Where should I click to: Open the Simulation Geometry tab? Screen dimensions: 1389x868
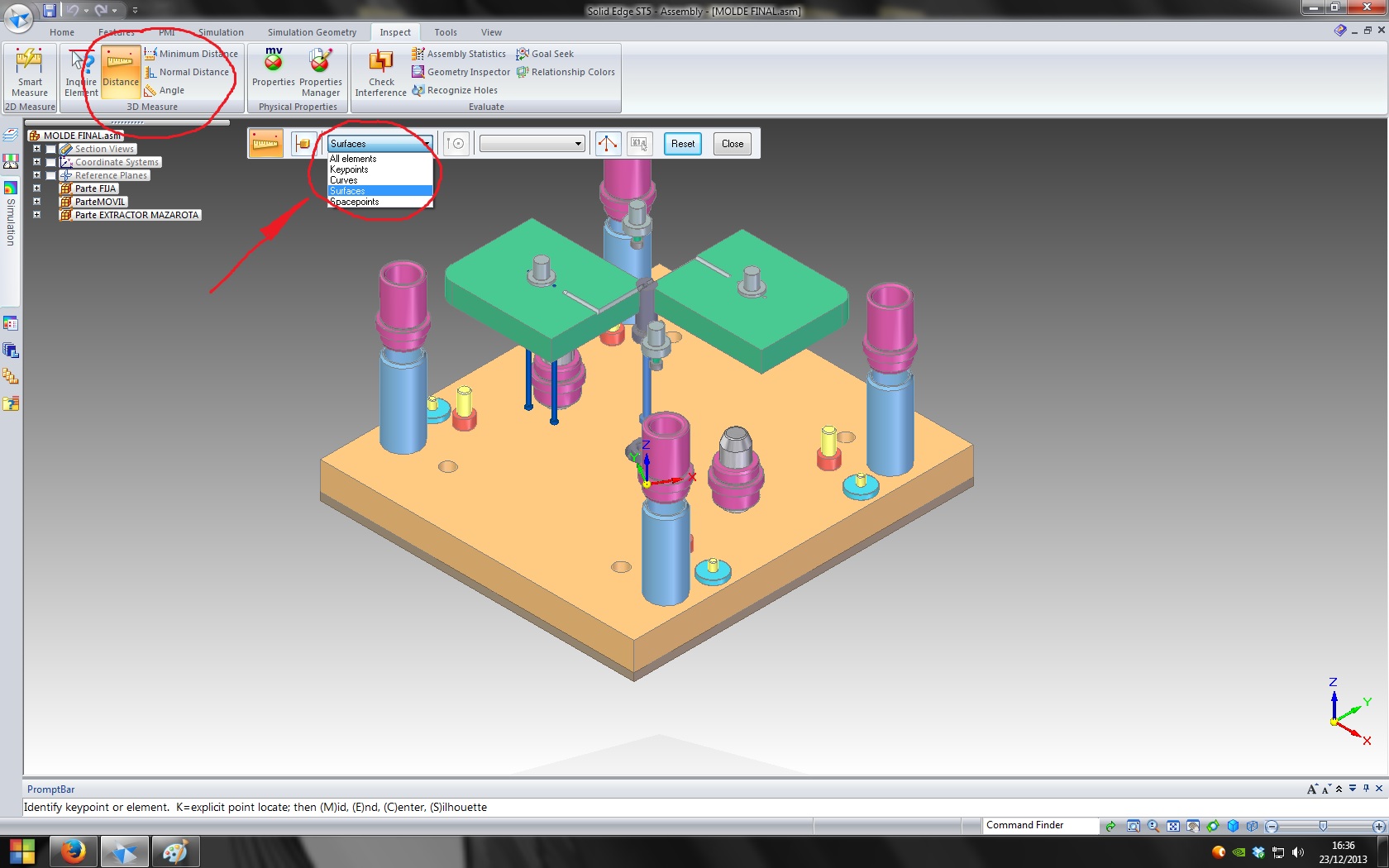312,32
